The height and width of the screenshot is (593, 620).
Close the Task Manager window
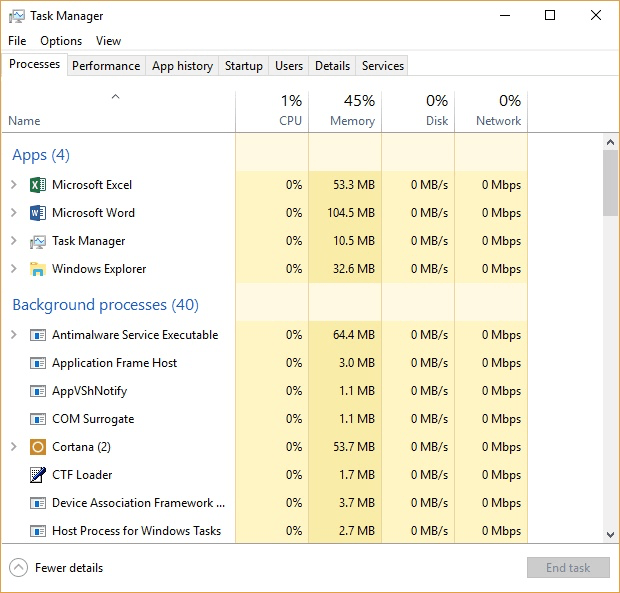(x=596, y=16)
